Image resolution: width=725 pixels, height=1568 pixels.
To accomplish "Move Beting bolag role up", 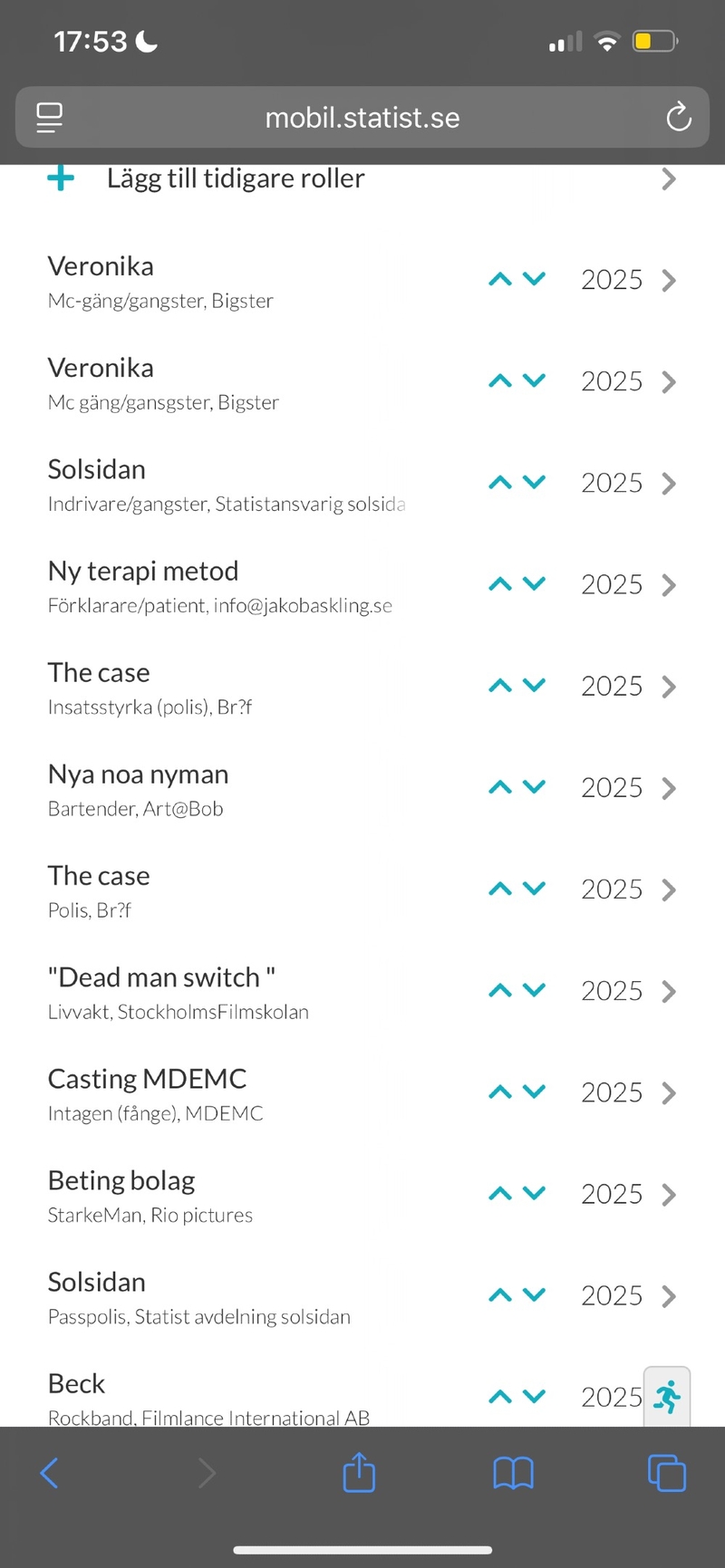I will click(x=500, y=1194).
